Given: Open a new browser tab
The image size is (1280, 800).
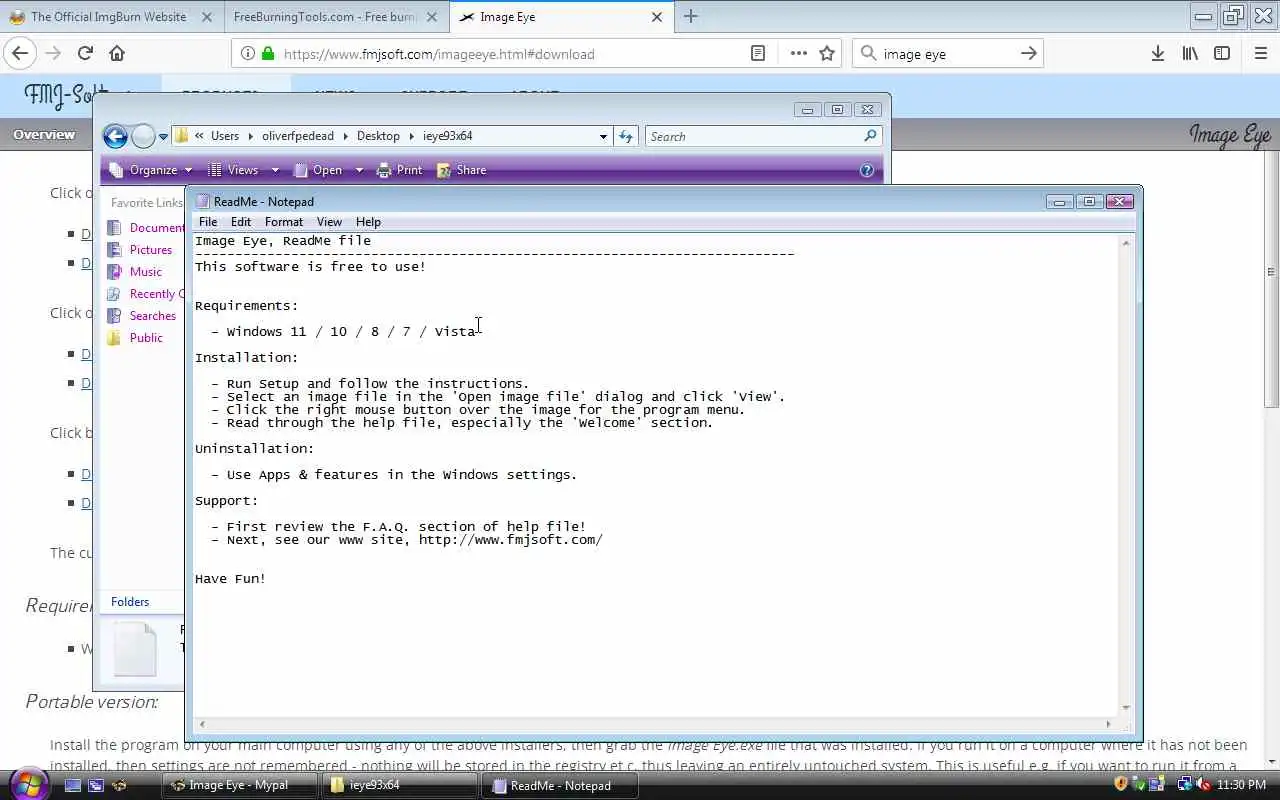Looking at the screenshot, I should (691, 16).
